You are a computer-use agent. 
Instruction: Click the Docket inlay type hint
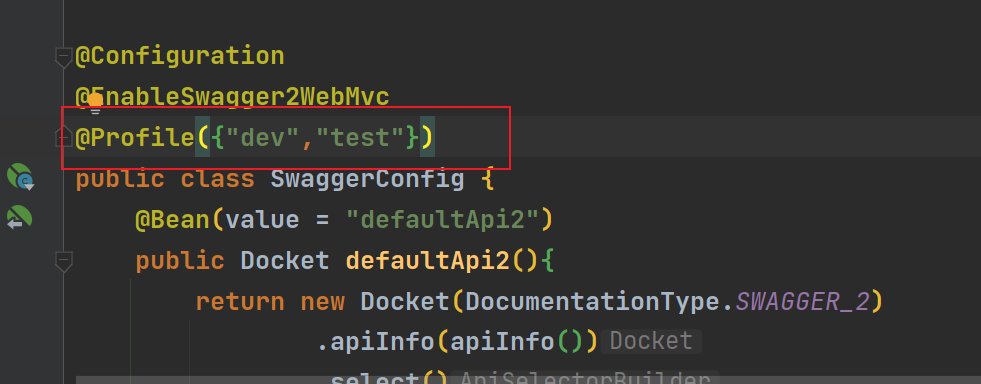[651, 341]
